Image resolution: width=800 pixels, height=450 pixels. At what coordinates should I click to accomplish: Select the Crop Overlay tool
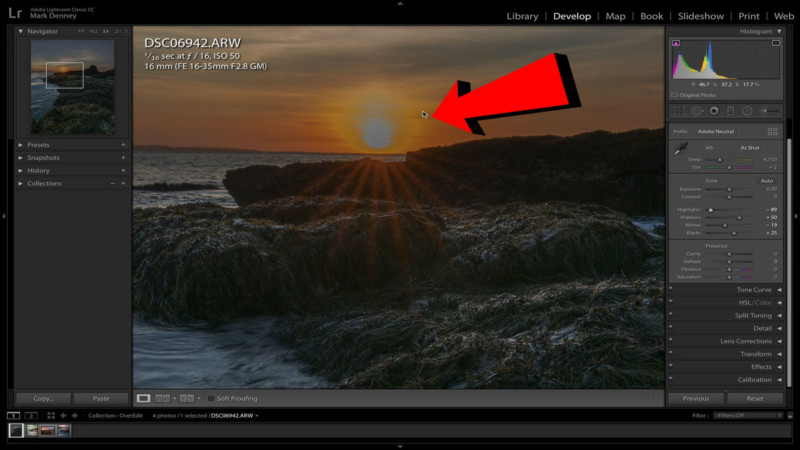pos(680,110)
